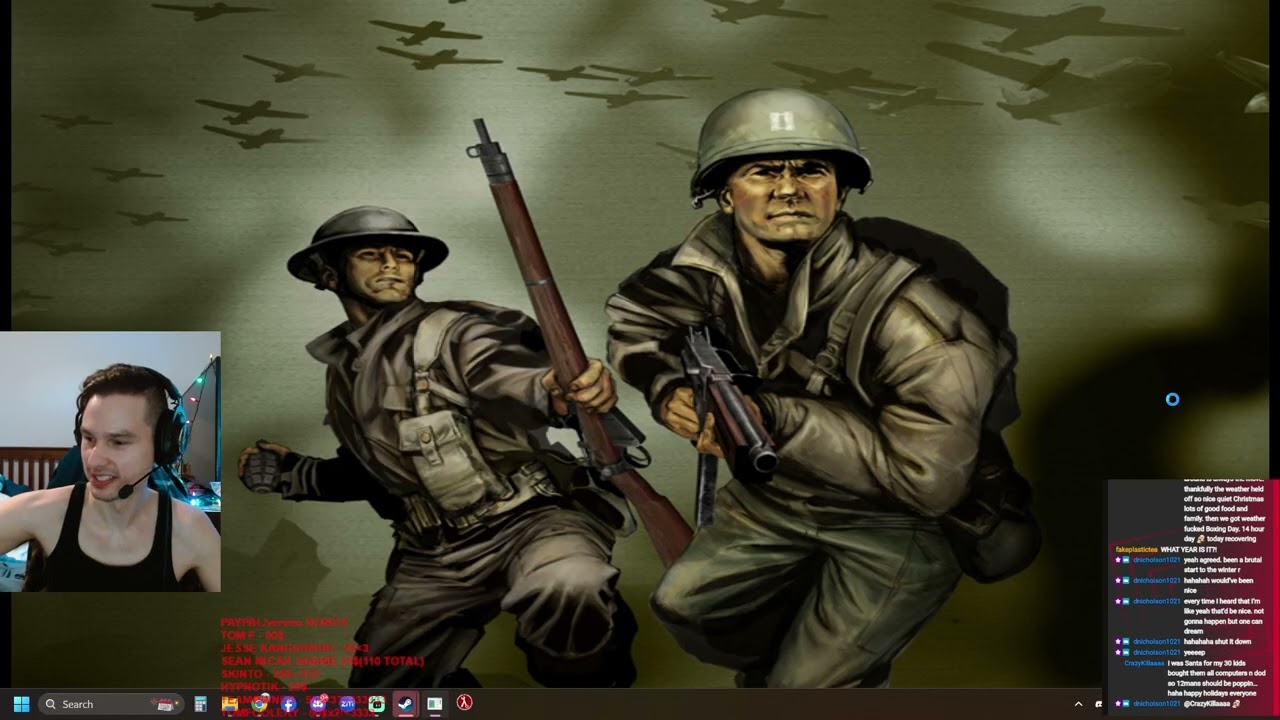Show hidden system tray icons
Screen dimensions: 1280x720
click(x=1078, y=704)
